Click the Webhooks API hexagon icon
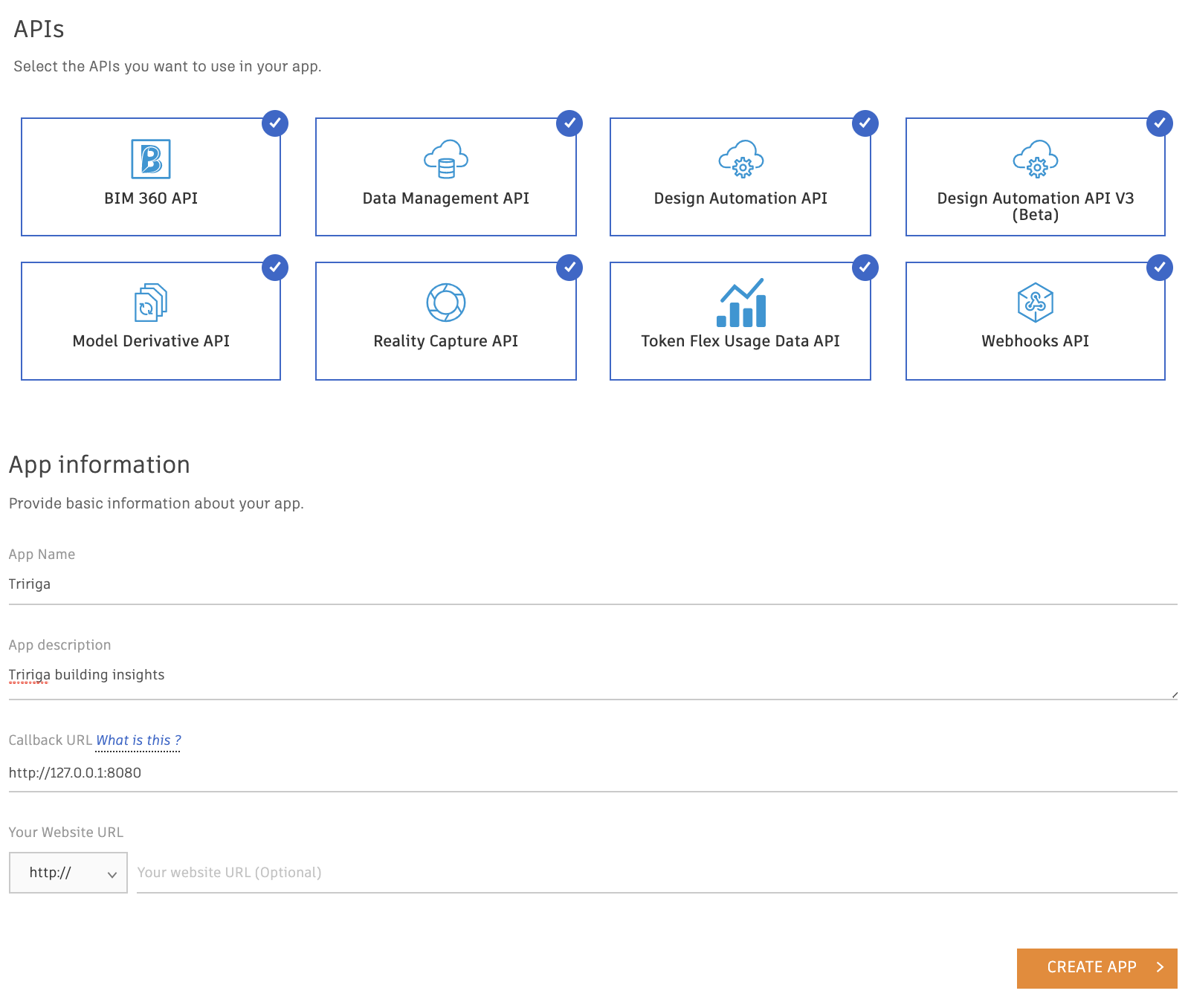Screen dimensions: 1188x1008 click(x=1036, y=303)
